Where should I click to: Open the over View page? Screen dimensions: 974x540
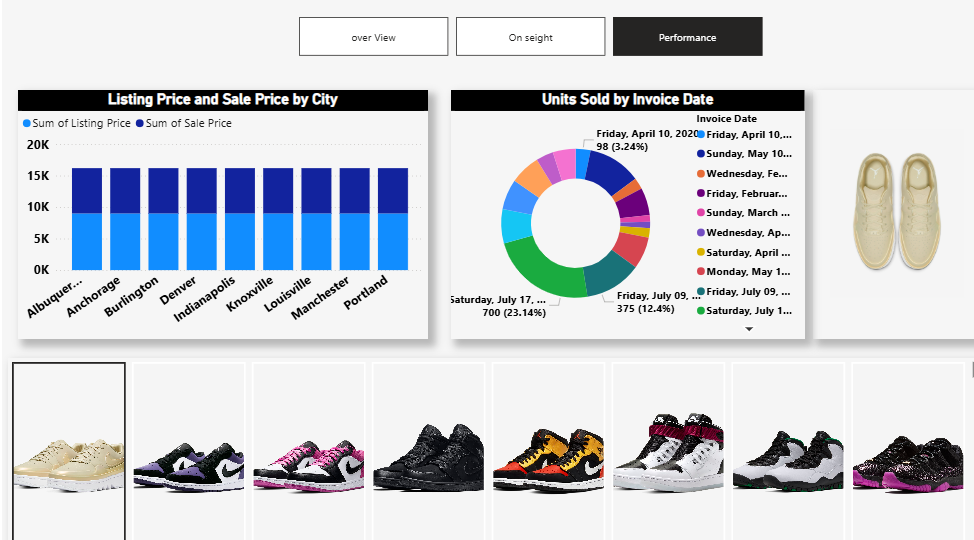click(x=373, y=37)
